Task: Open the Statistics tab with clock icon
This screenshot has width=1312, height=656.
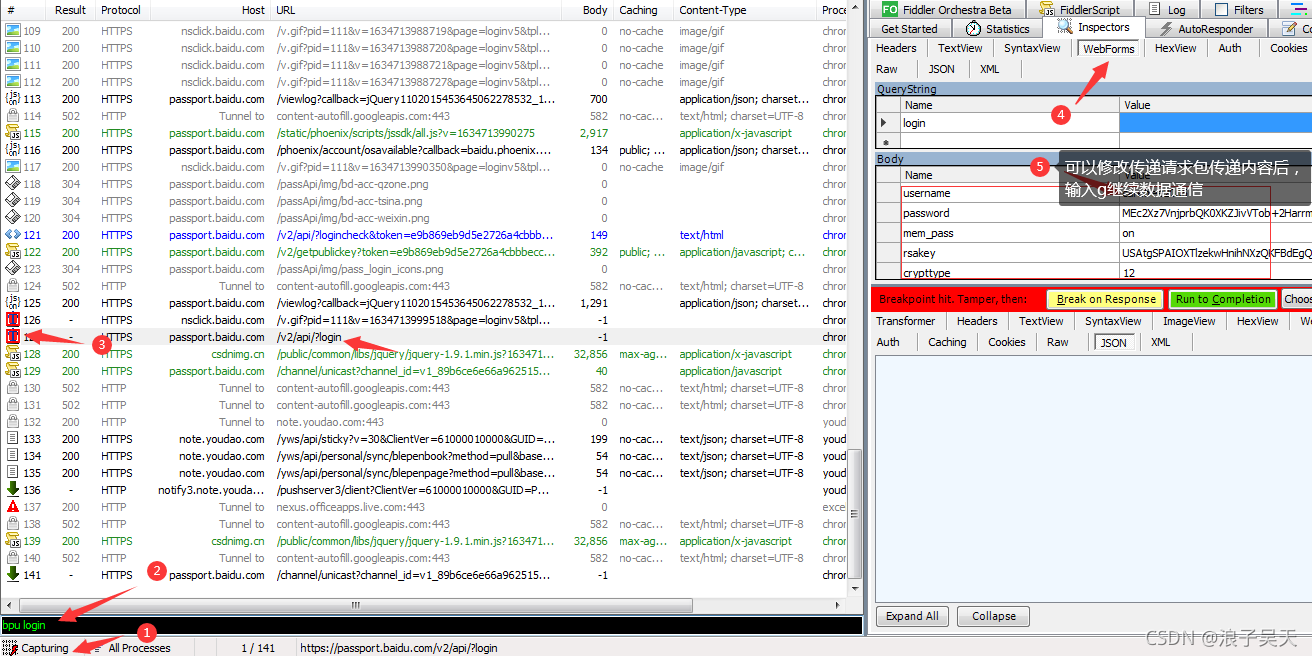Action: tap(997, 29)
